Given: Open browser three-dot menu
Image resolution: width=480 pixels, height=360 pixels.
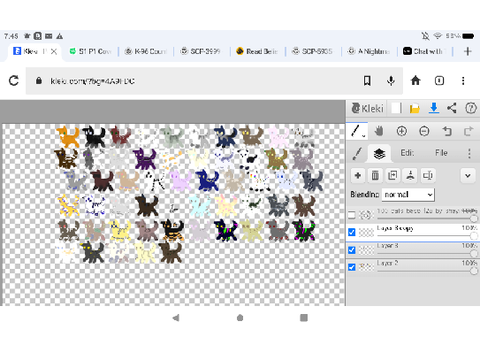Looking at the screenshot, I should (463, 81).
